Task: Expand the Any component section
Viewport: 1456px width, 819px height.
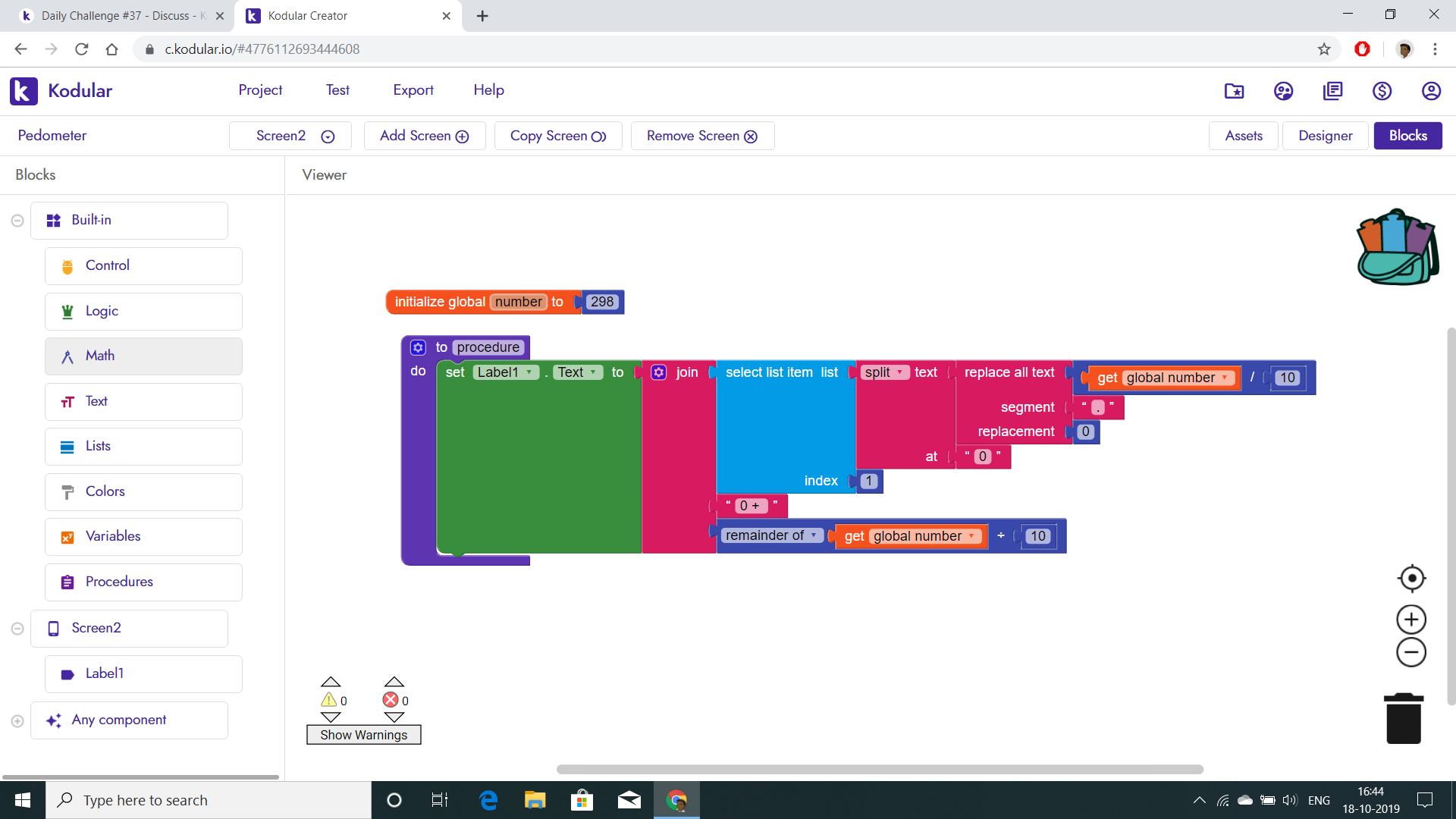Action: 17,720
